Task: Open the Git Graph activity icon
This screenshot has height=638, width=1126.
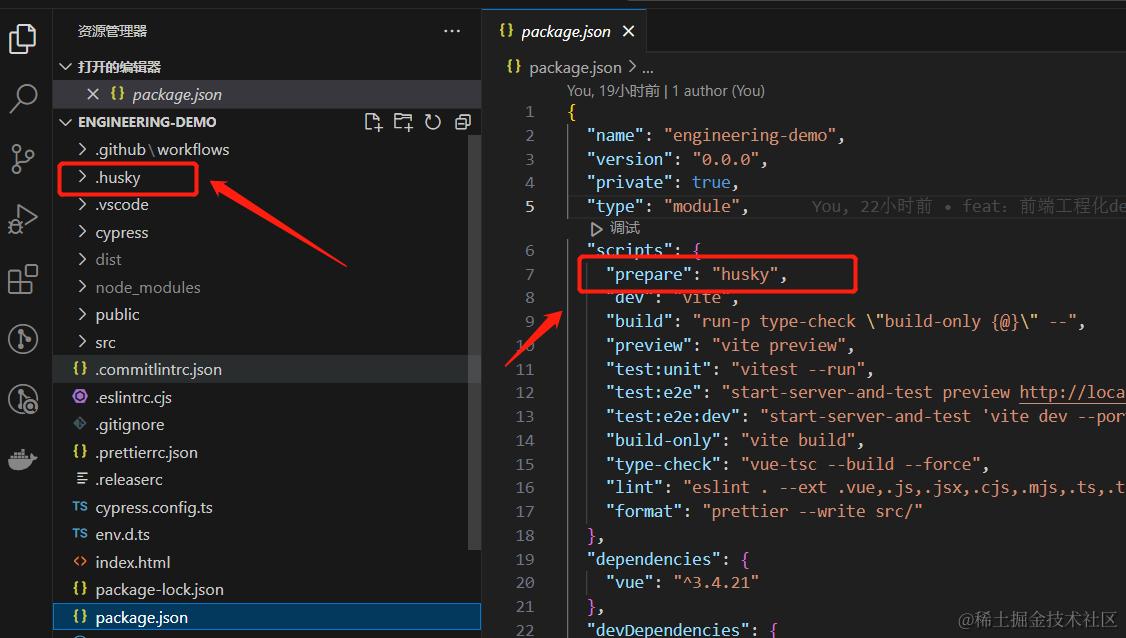Action: pos(22,339)
